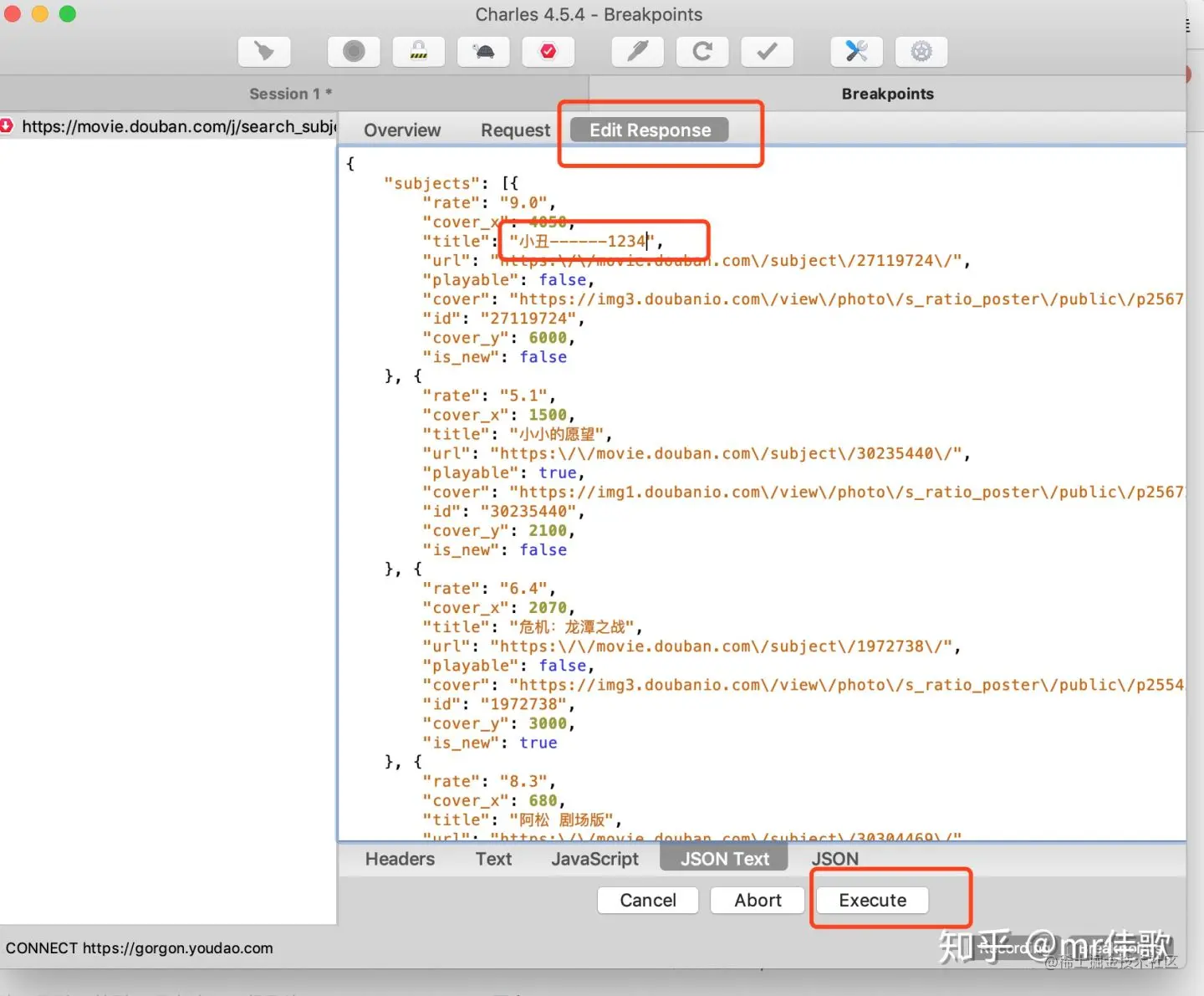The height and width of the screenshot is (996, 1204).
Task: Click the rate value "6.4"
Action: (523, 589)
